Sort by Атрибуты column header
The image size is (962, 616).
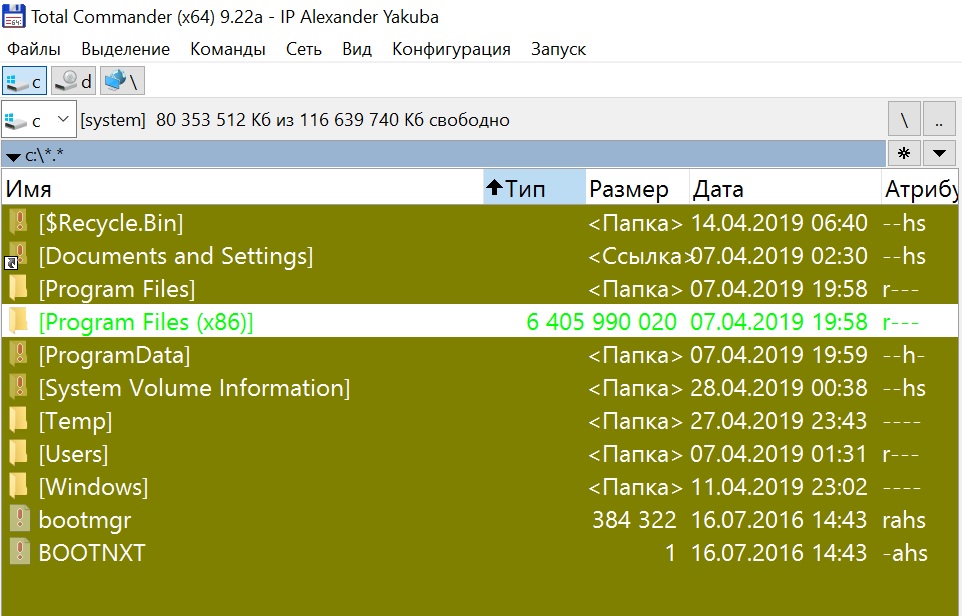click(920, 188)
